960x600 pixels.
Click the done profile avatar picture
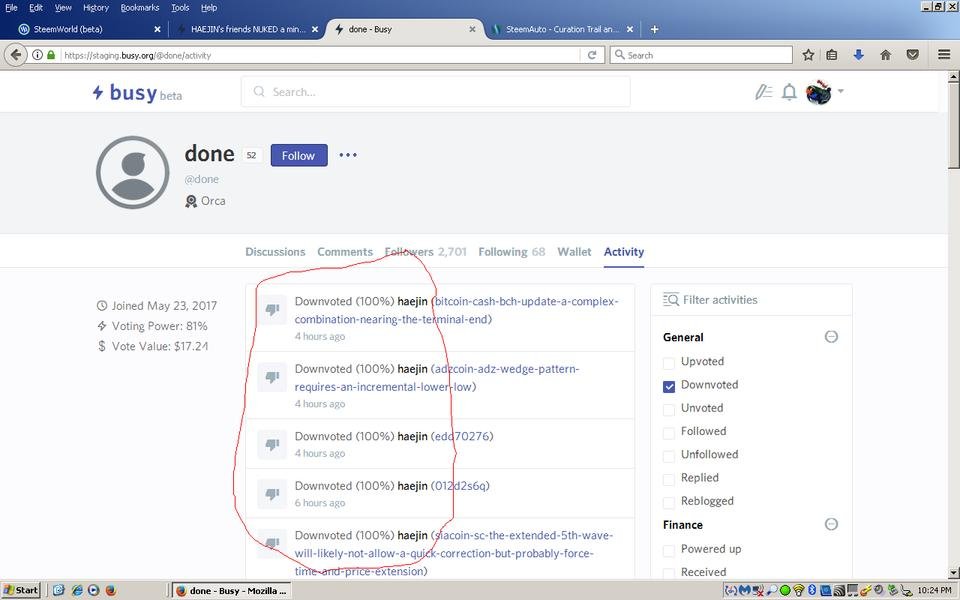coord(133,172)
